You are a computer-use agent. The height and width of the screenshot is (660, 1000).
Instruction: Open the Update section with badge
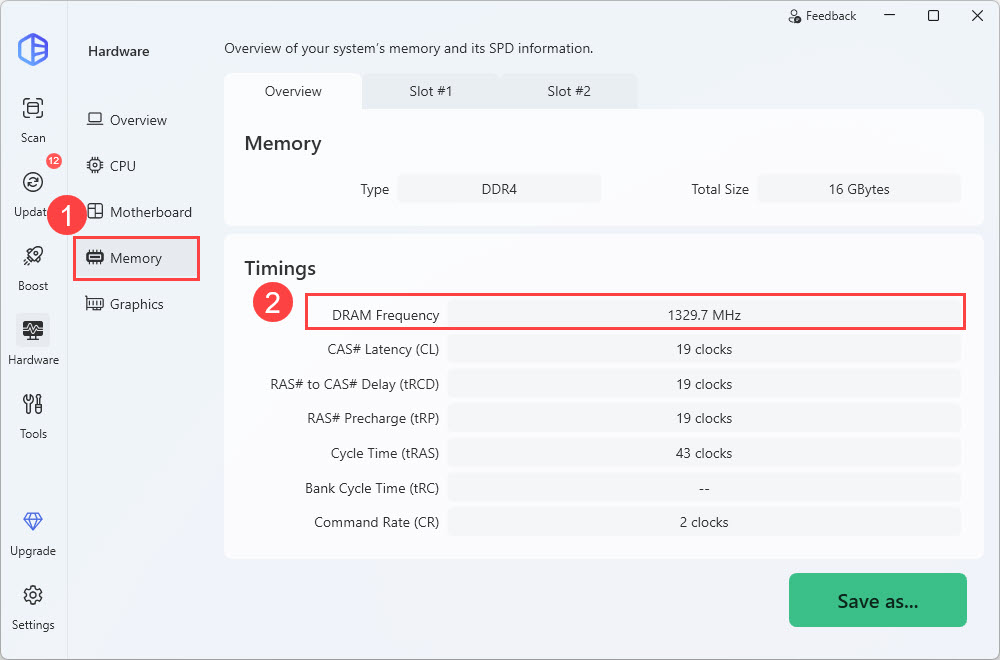pos(33,182)
